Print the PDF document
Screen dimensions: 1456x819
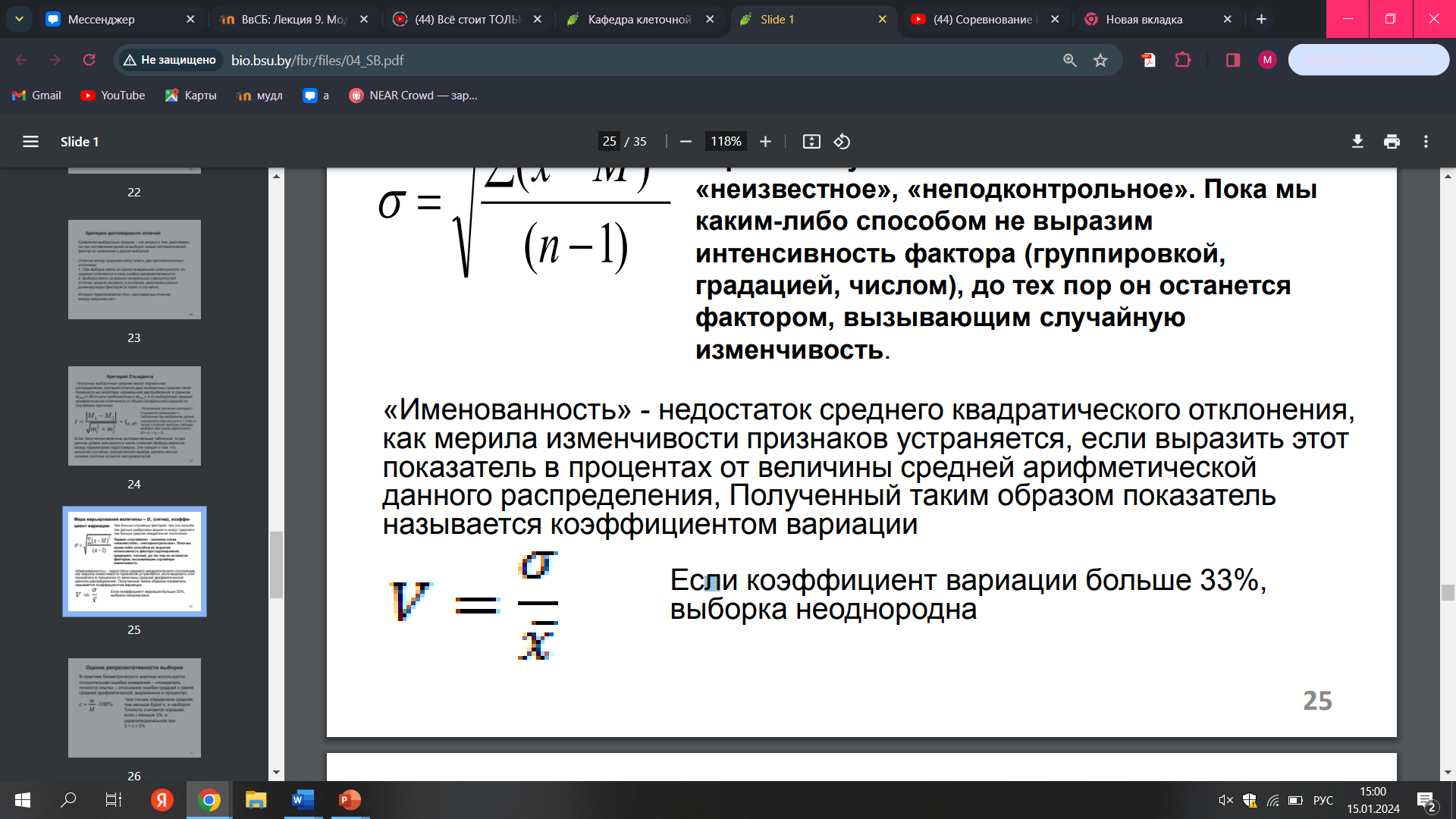(x=1392, y=142)
